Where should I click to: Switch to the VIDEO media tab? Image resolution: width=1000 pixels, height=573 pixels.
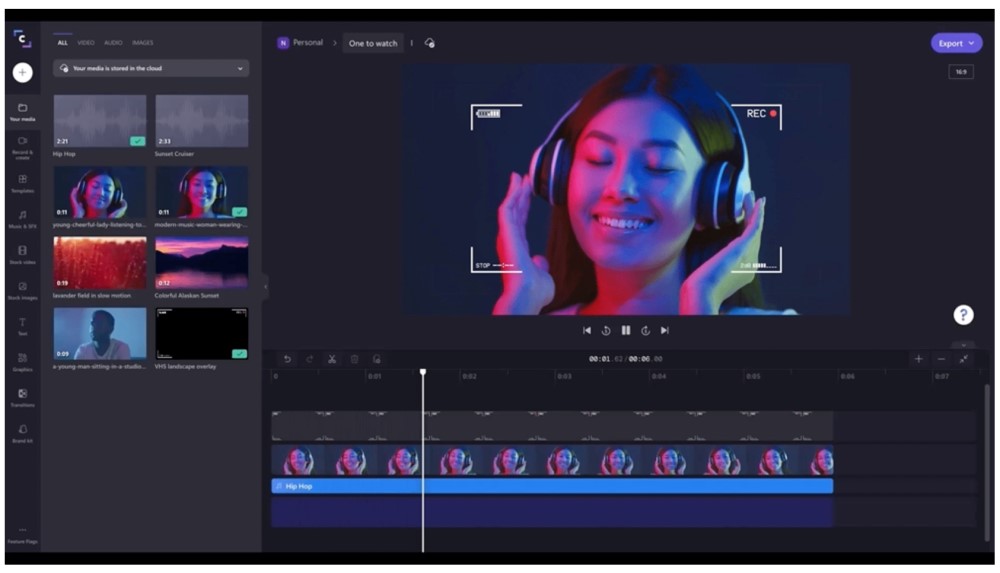(85, 43)
